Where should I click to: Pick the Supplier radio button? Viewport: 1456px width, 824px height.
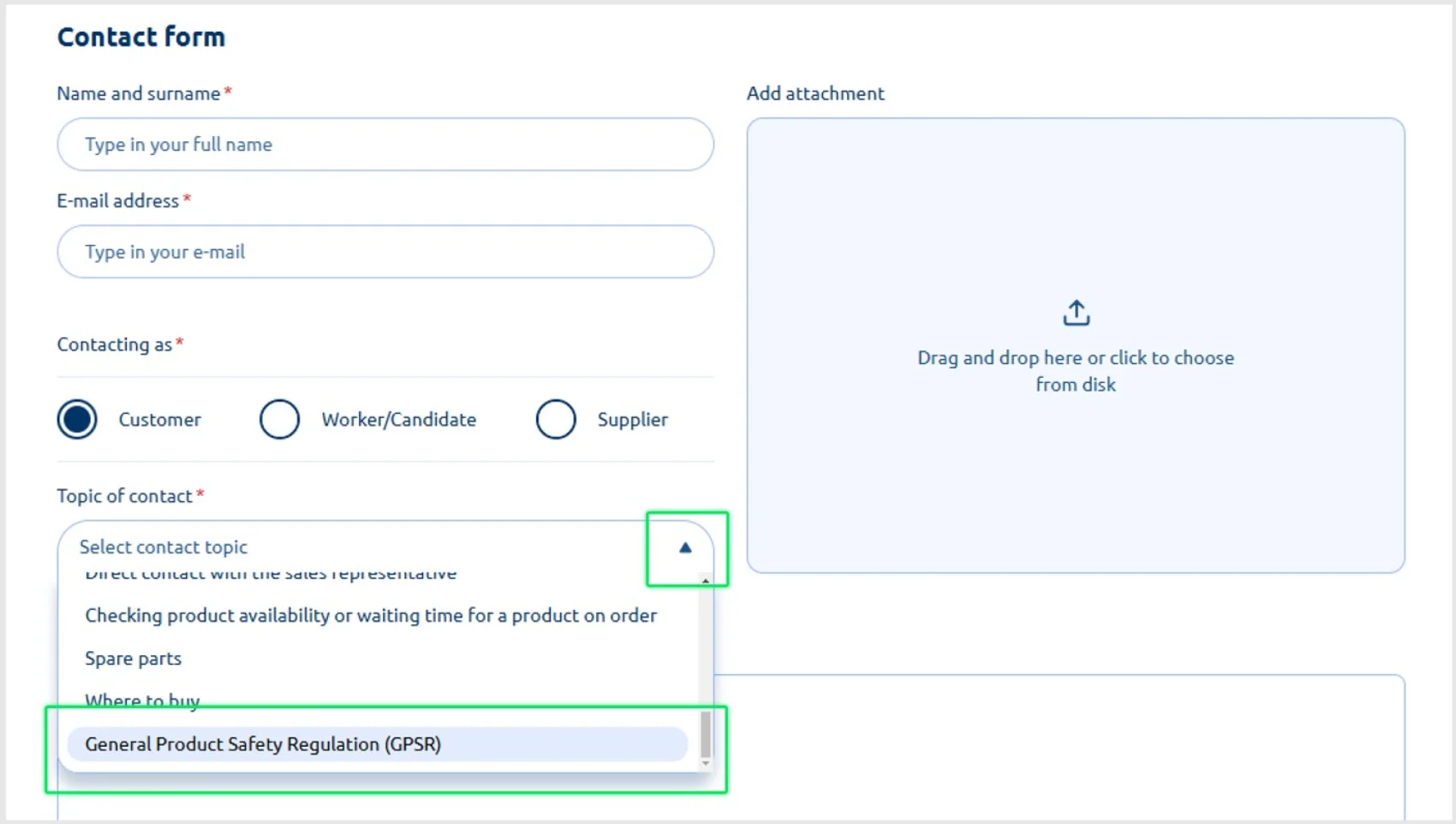coord(556,420)
